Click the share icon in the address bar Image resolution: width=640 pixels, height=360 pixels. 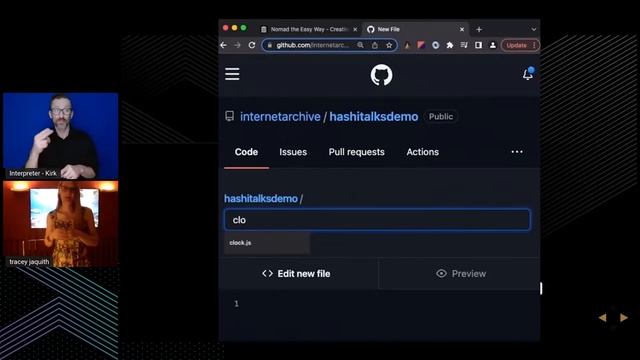point(375,45)
